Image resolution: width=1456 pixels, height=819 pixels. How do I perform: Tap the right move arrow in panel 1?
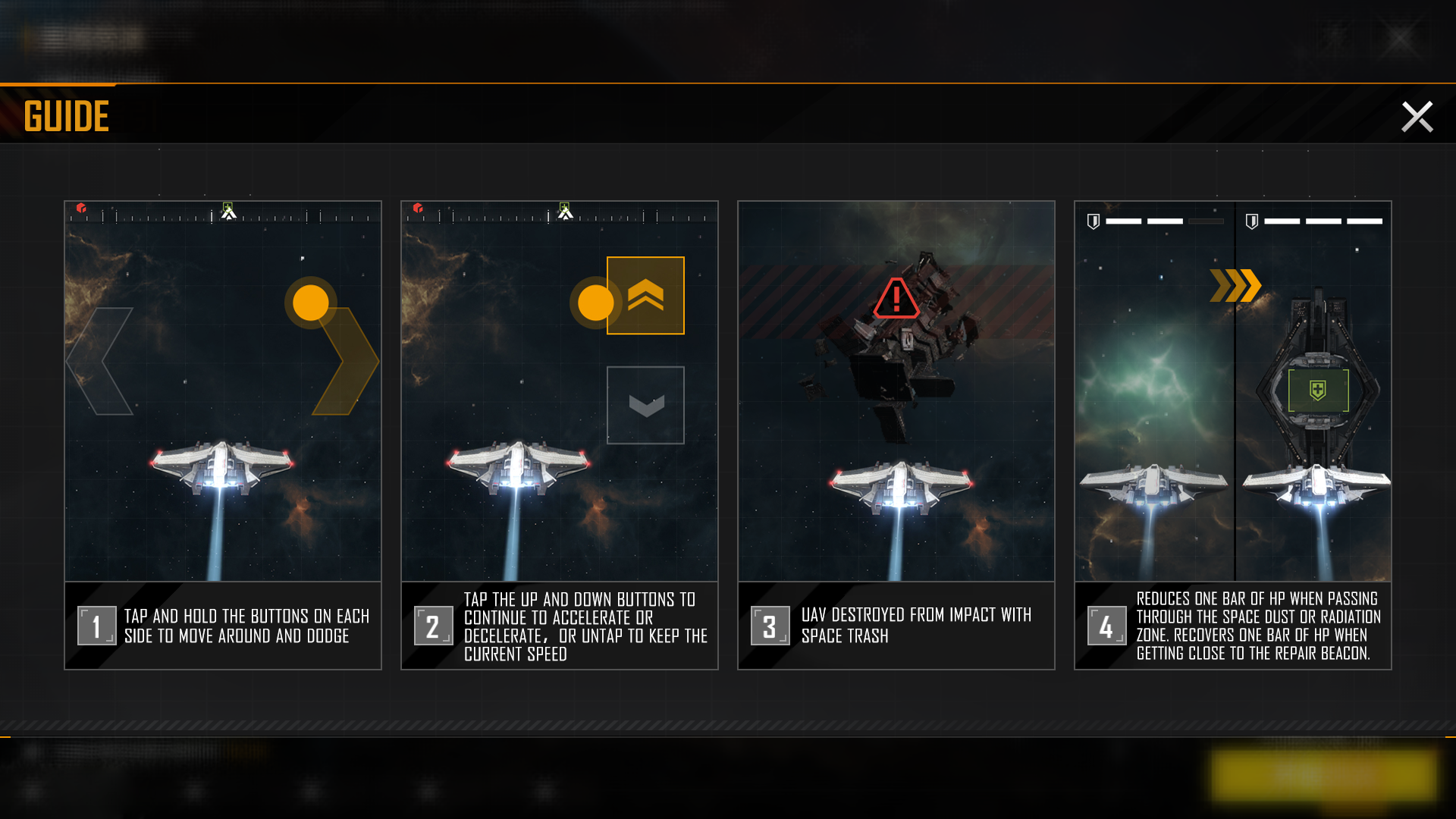tap(347, 361)
